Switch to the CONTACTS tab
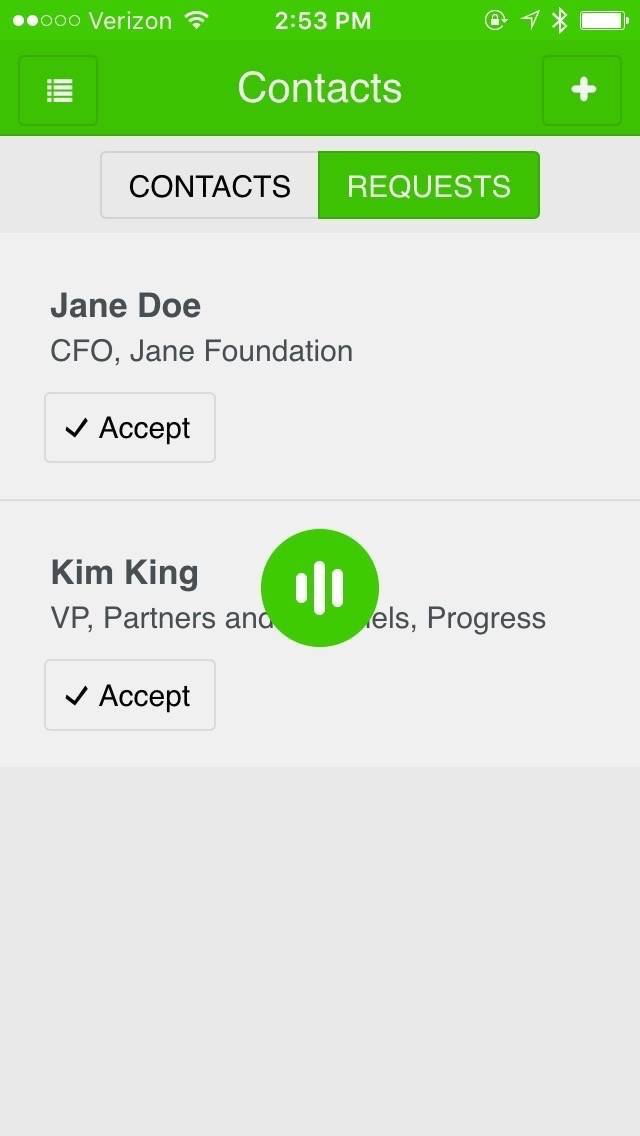 pos(210,186)
